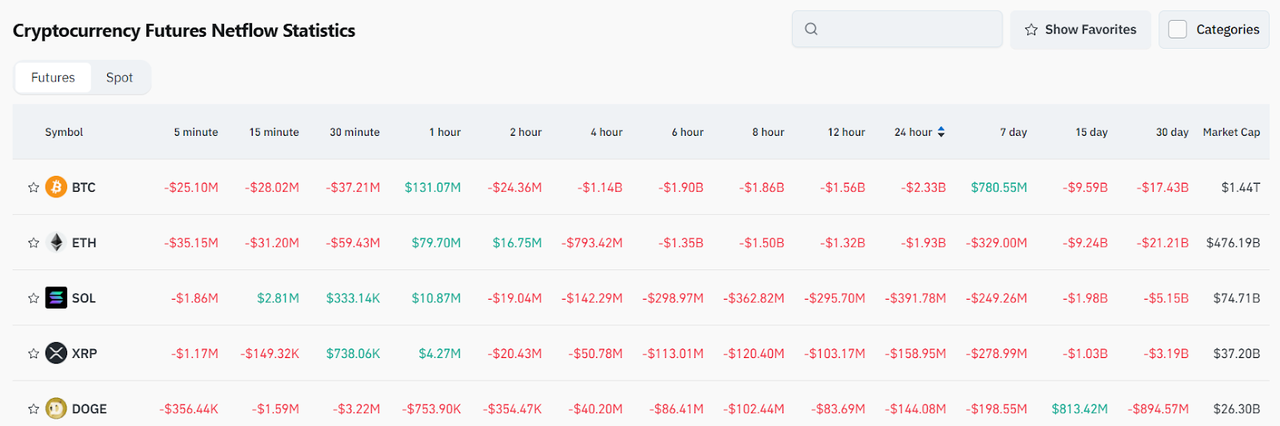Click the XRP coin logo
This screenshot has height=426, width=1280.
[56, 353]
